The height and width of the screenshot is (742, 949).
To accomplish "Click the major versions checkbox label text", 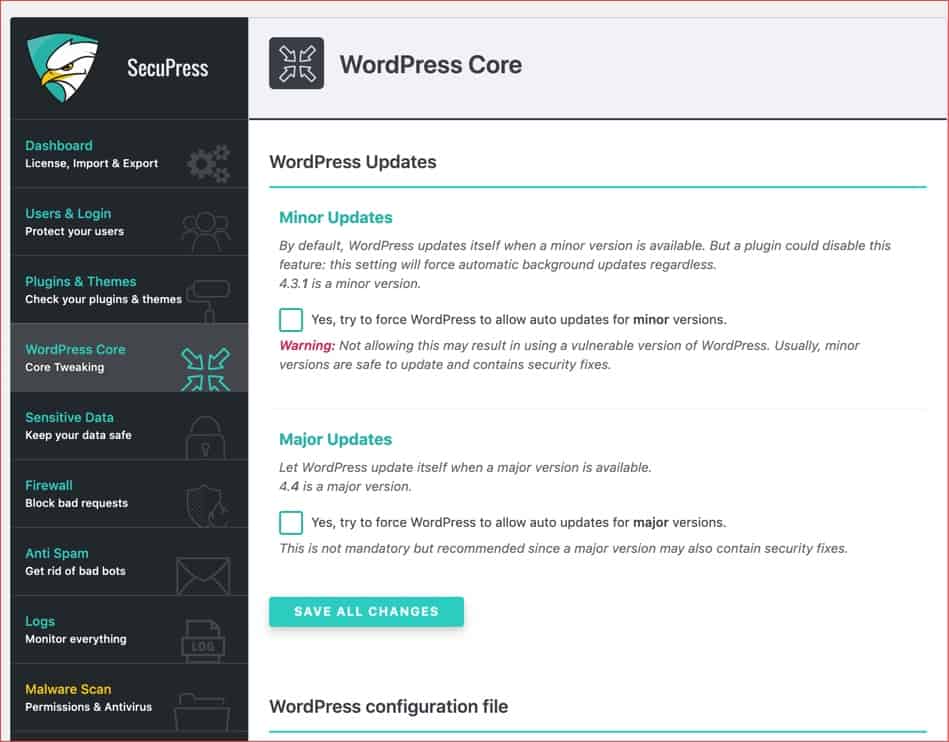I will pos(518,522).
